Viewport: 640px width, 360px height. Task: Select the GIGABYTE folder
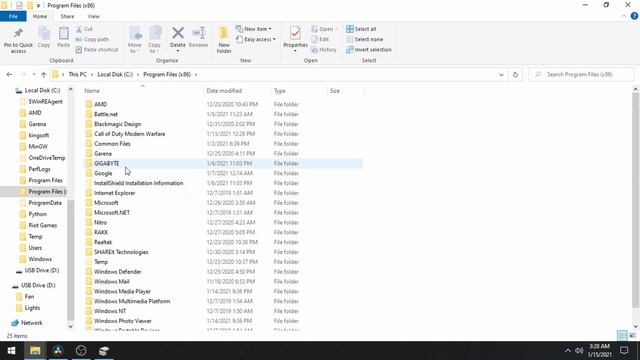pos(224,163)
